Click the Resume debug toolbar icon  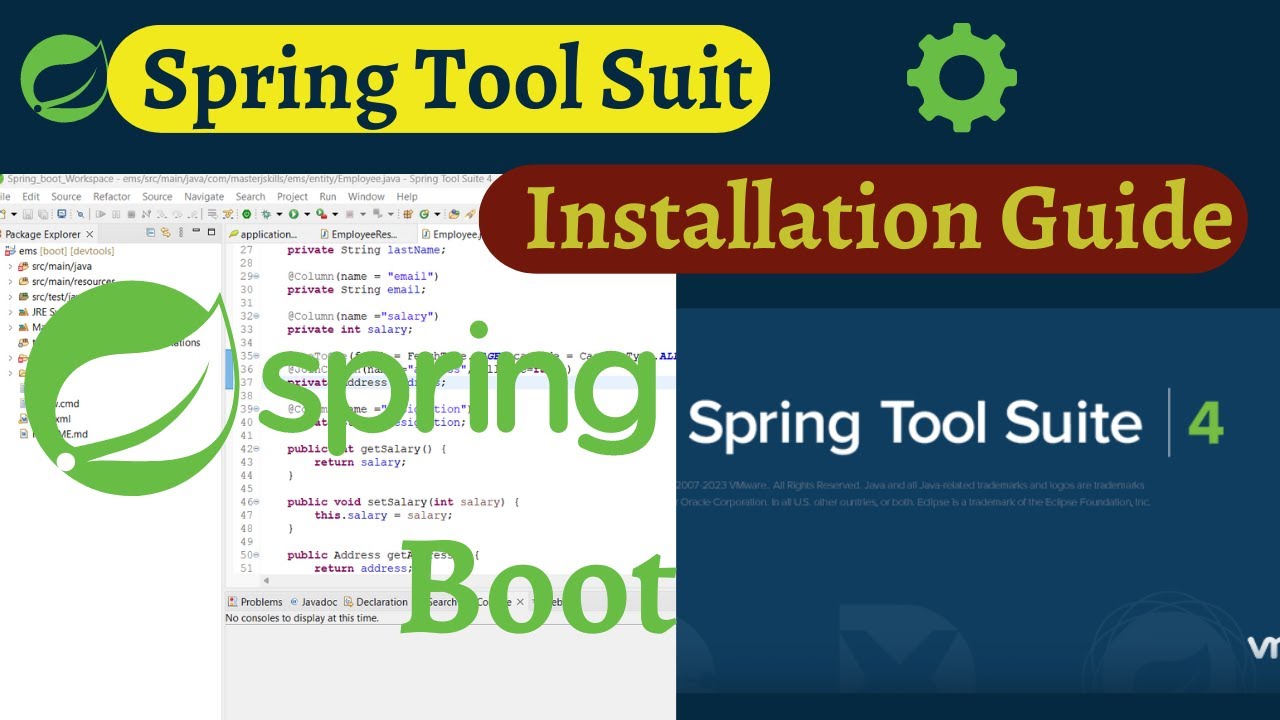(100, 214)
